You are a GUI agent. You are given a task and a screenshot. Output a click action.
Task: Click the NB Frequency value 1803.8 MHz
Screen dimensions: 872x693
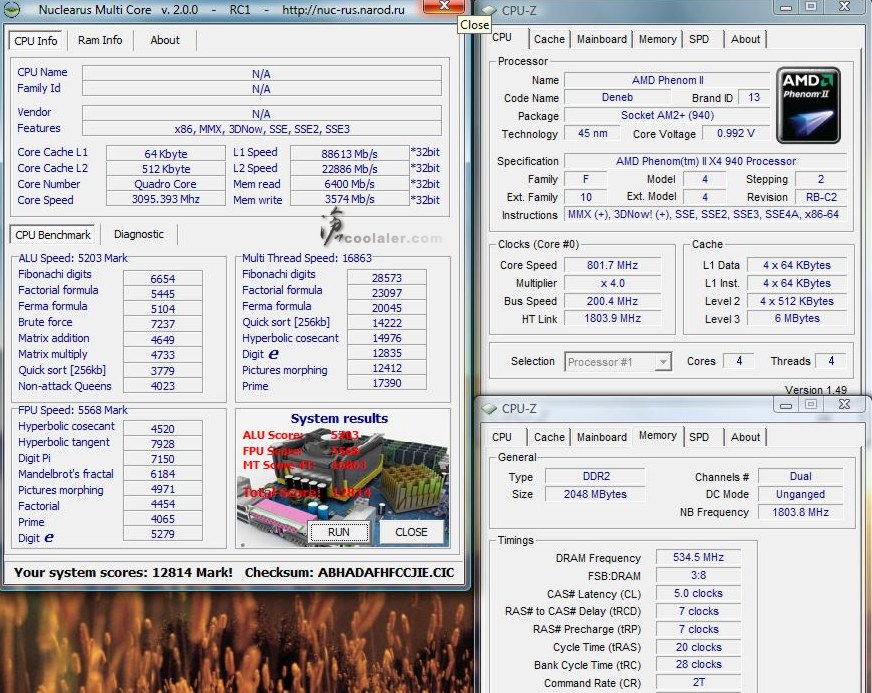[x=800, y=512]
